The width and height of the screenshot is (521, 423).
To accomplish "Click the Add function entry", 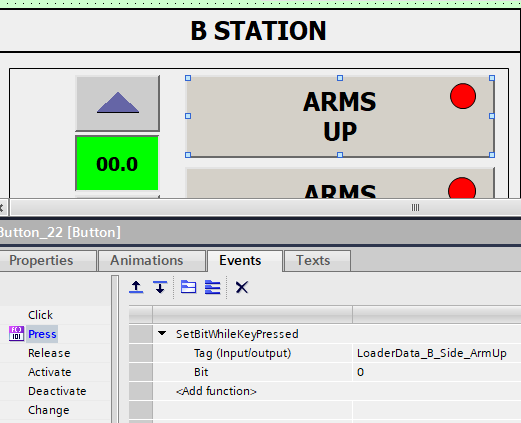I will tap(216, 391).
